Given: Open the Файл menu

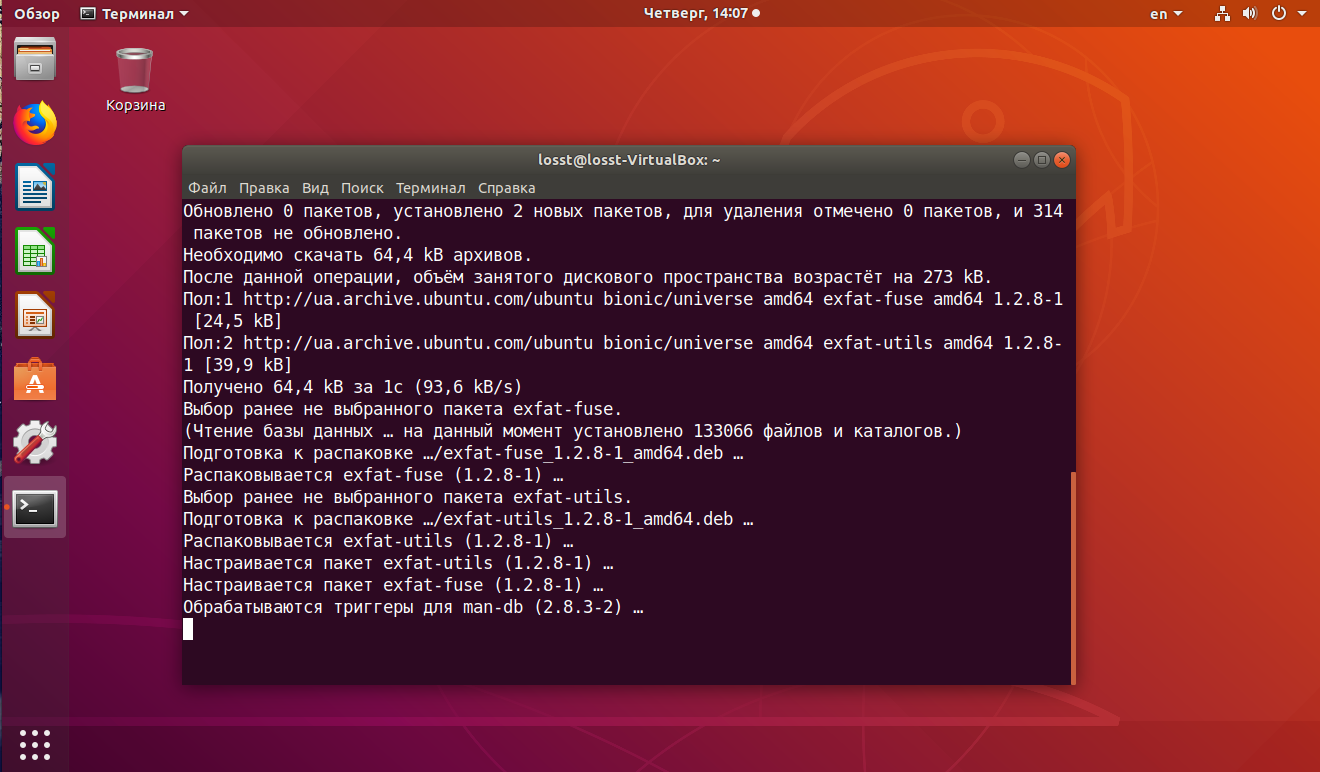Looking at the screenshot, I should coord(207,188).
